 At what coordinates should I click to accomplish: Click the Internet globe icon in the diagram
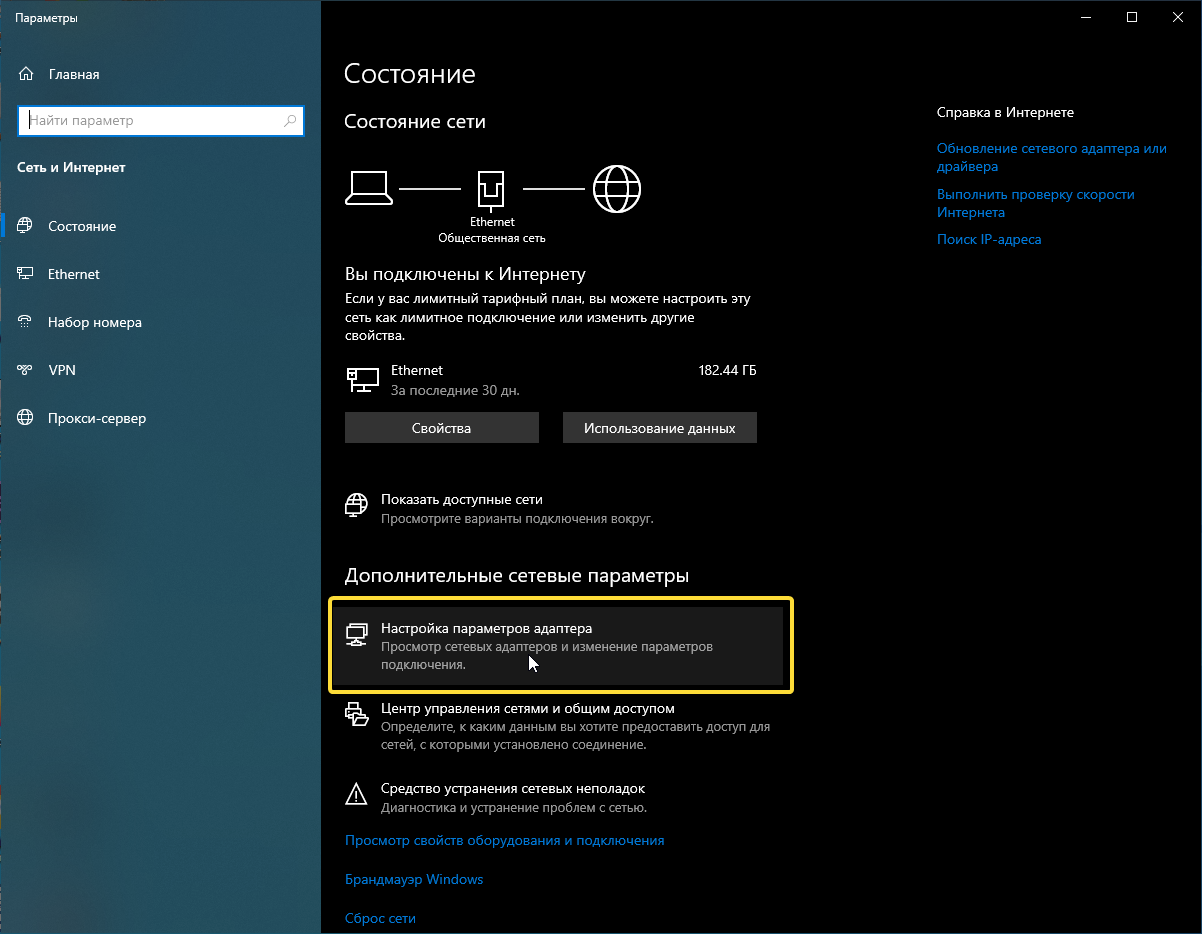pos(617,188)
